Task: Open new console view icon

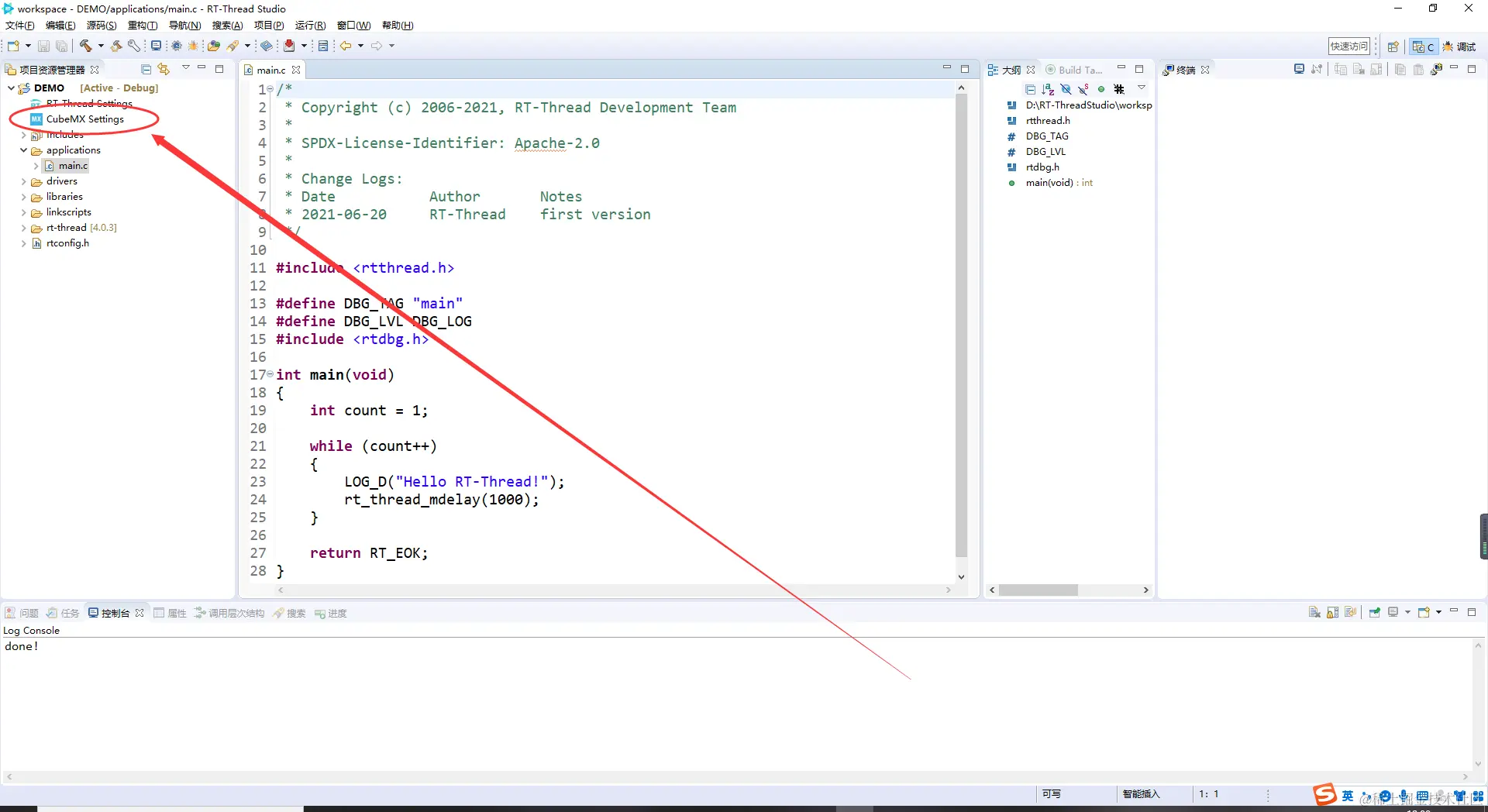Action: [1424, 612]
